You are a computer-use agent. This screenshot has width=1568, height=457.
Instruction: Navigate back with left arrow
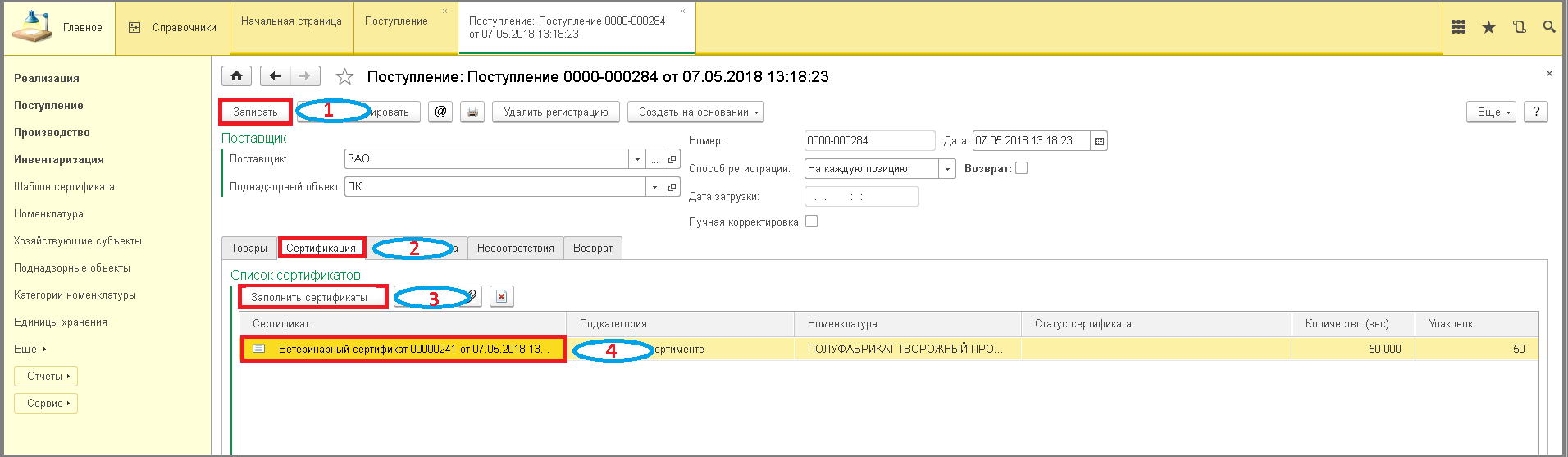coord(276,76)
